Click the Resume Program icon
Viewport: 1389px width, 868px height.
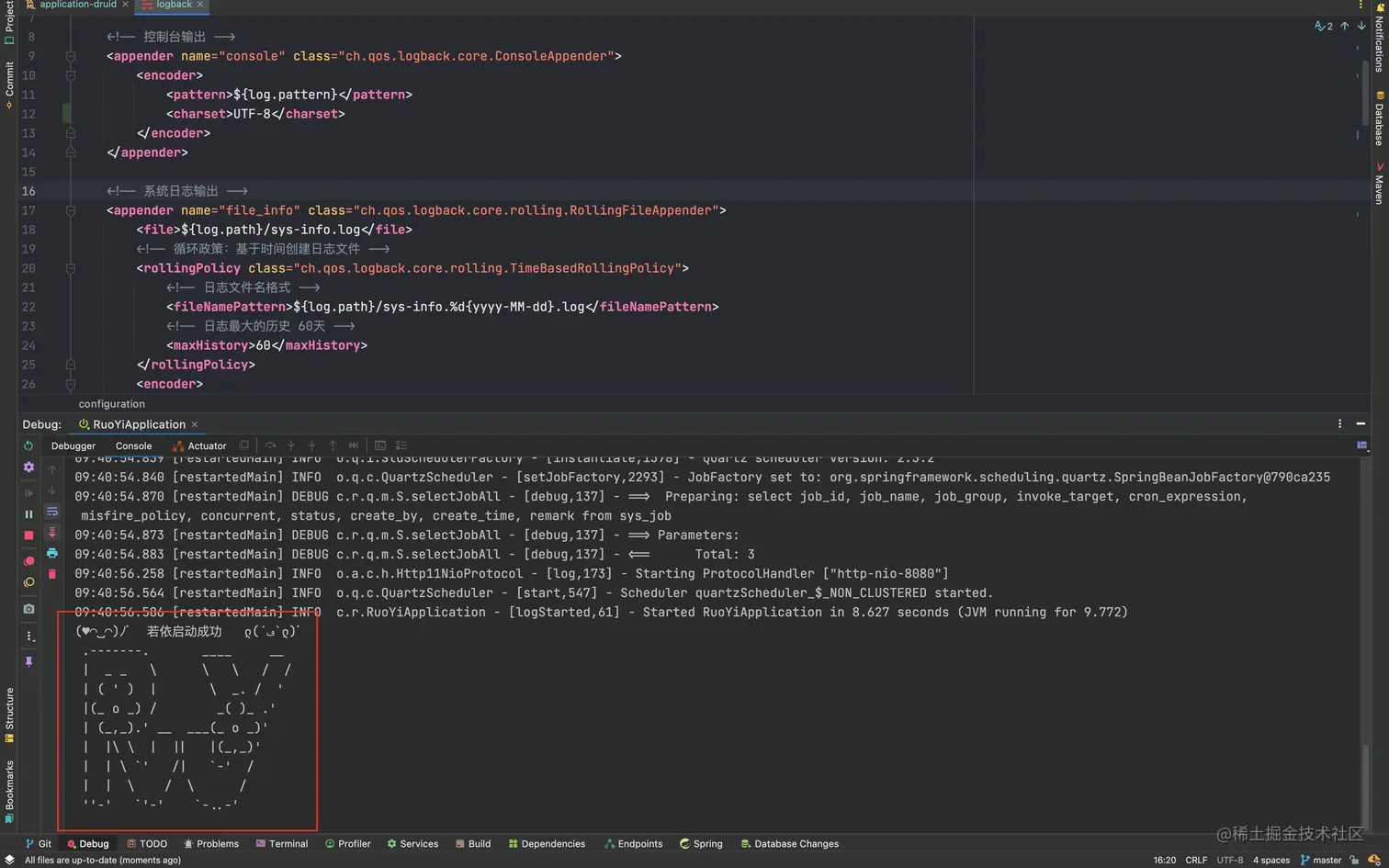28,493
